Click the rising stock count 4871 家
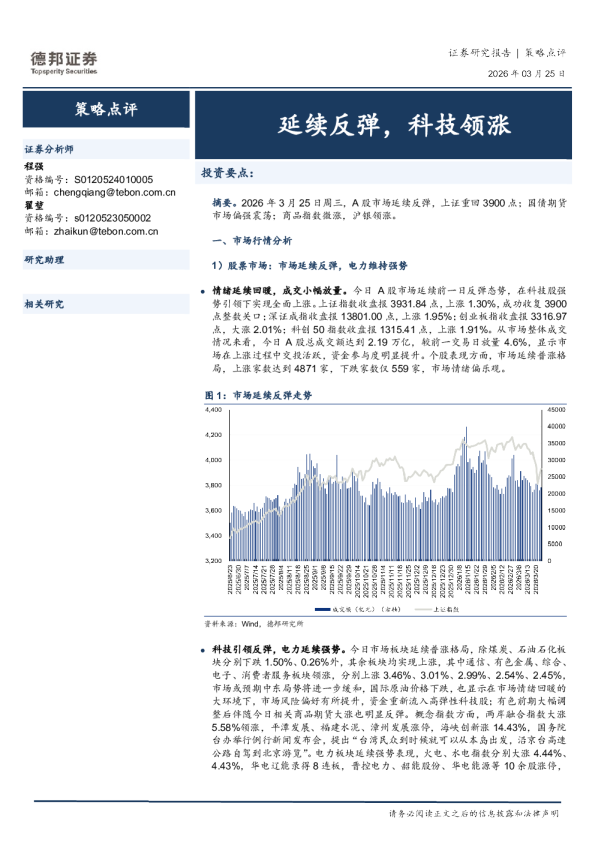Viewport: 595px width, 842px height. pos(311,368)
